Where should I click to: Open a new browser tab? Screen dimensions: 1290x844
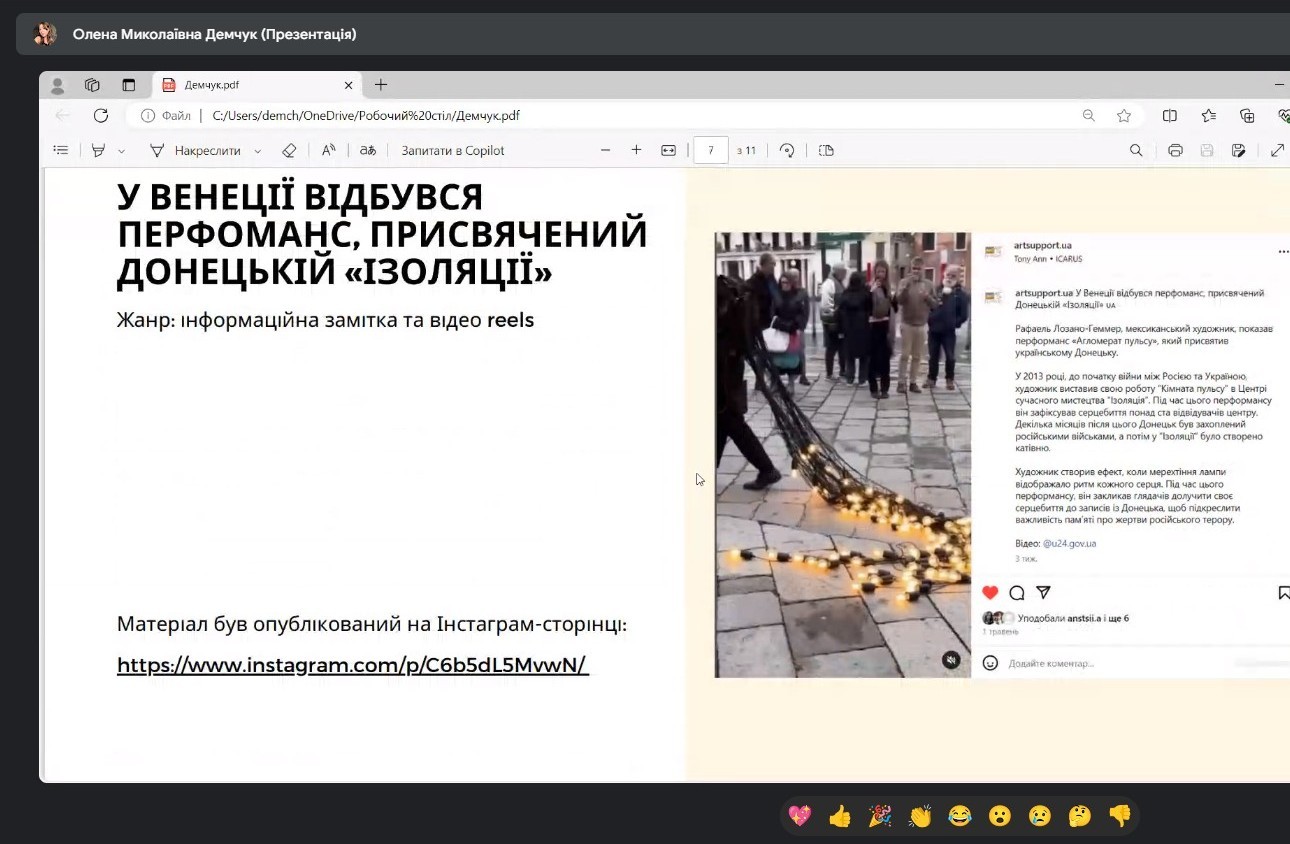[381, 85]
